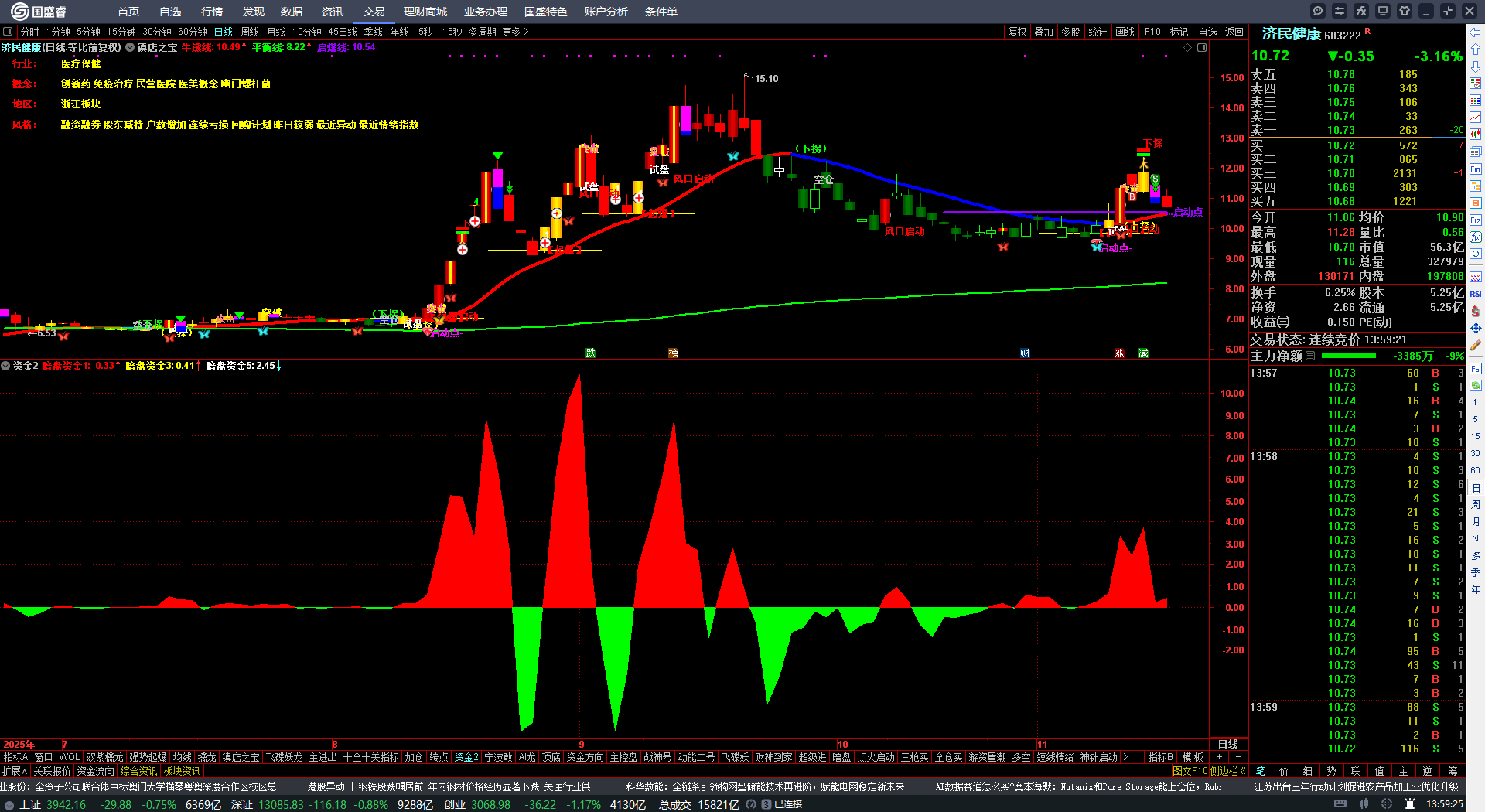Image resolution: width=1485 pixels, height=812 pixels.
Task: Switch to the 综合资讯 tab
Action: click(x=138, y=771)
